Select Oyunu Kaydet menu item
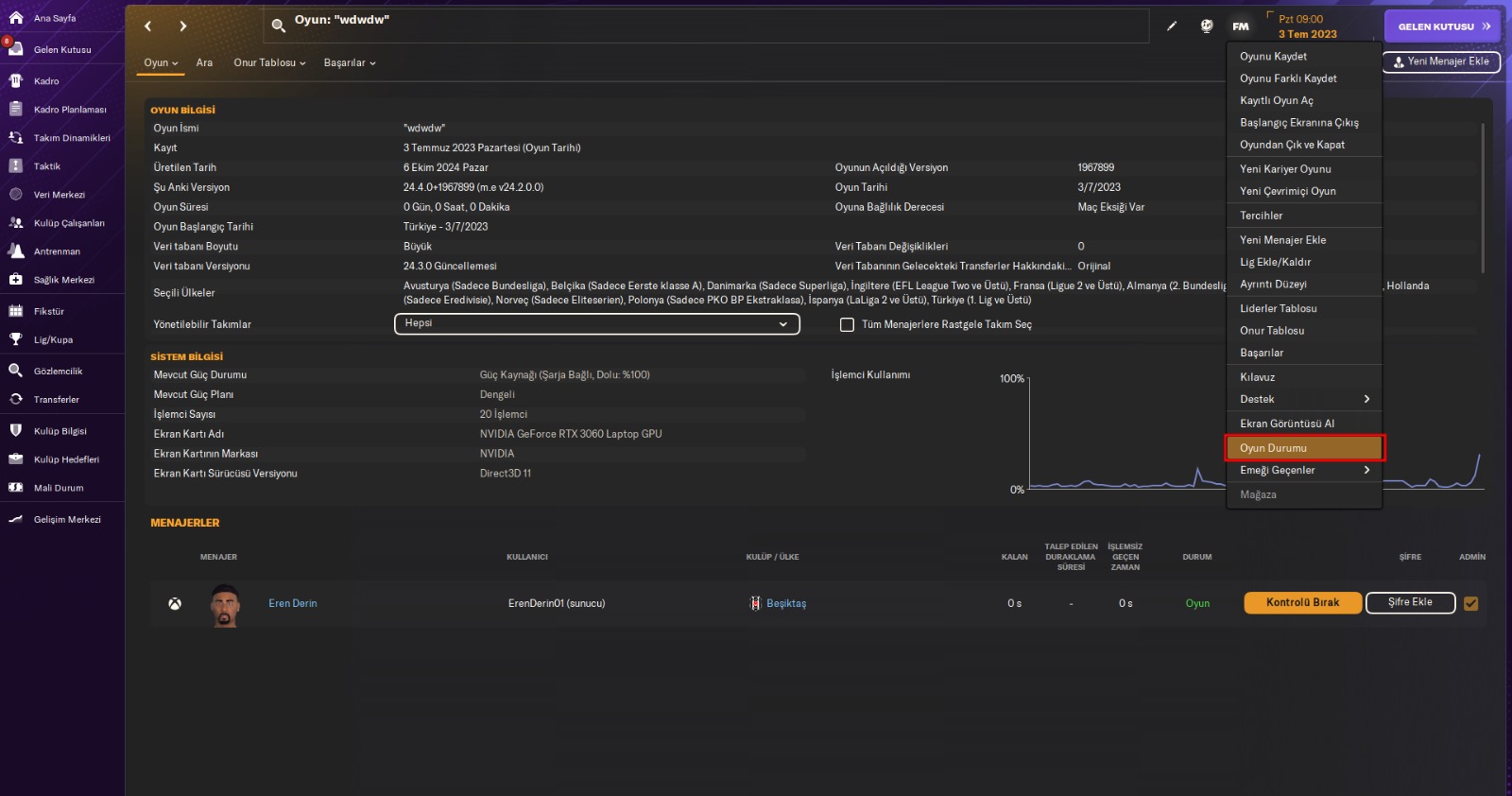This screenshot has height=796, width=1512. pos(1304,57)
